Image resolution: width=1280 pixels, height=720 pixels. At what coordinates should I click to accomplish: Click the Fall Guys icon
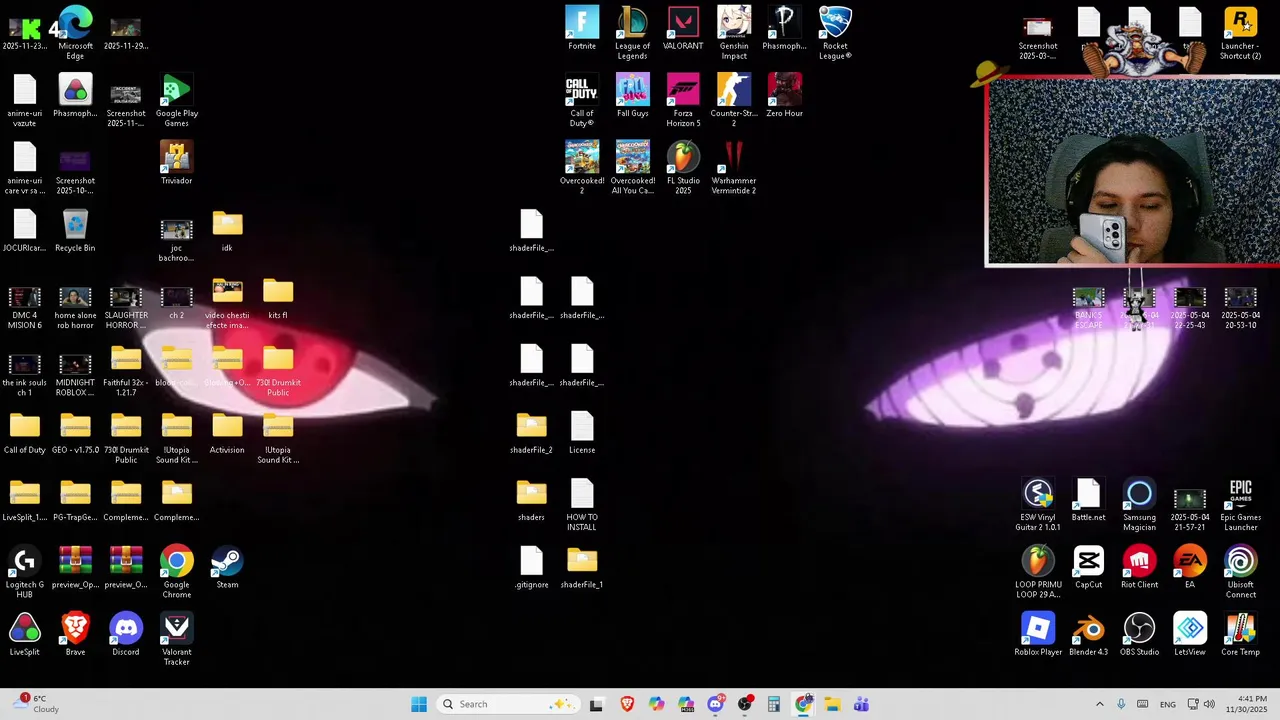pyautogui.click(x=632, y=95)
